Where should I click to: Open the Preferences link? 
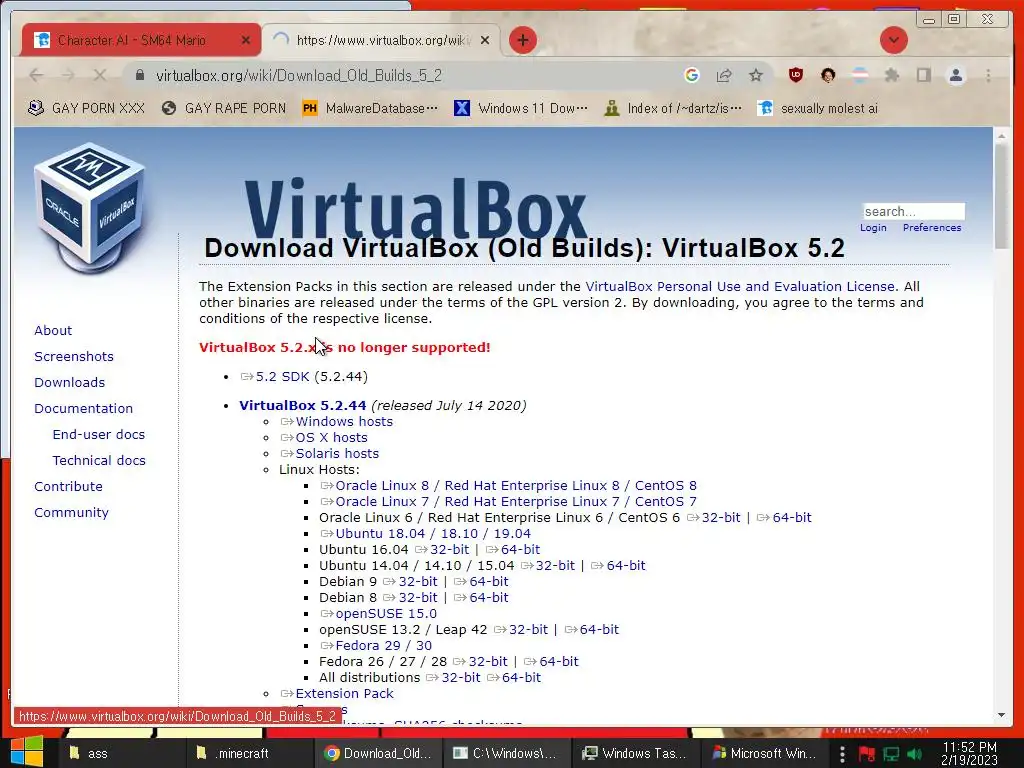[932, 227]
